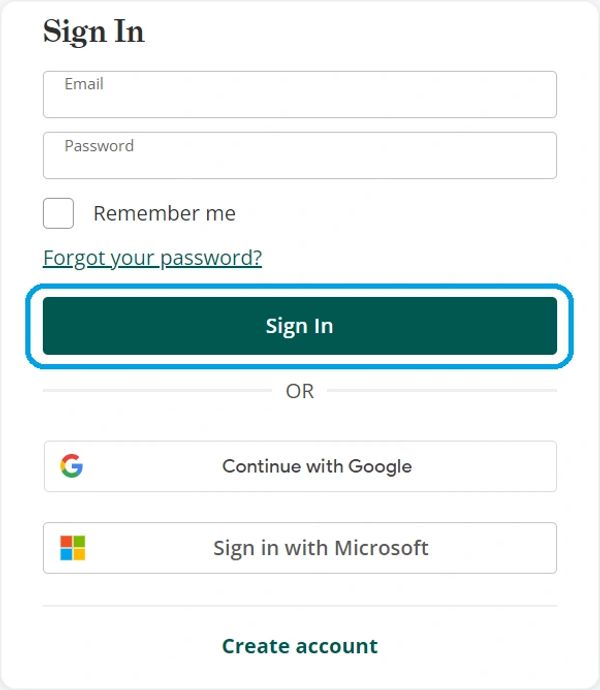
Task: Click the line above Create account
Action: click(300, 606)
